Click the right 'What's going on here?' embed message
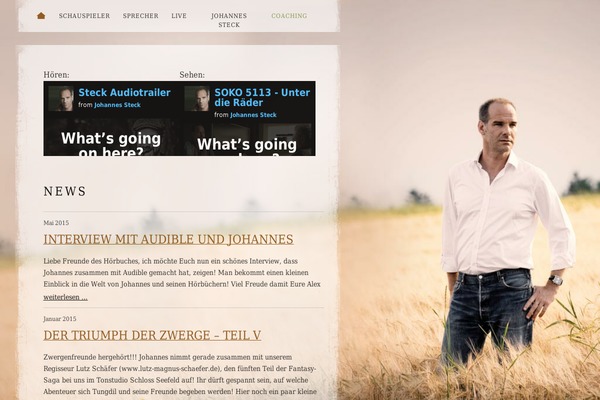 point(247,146)
